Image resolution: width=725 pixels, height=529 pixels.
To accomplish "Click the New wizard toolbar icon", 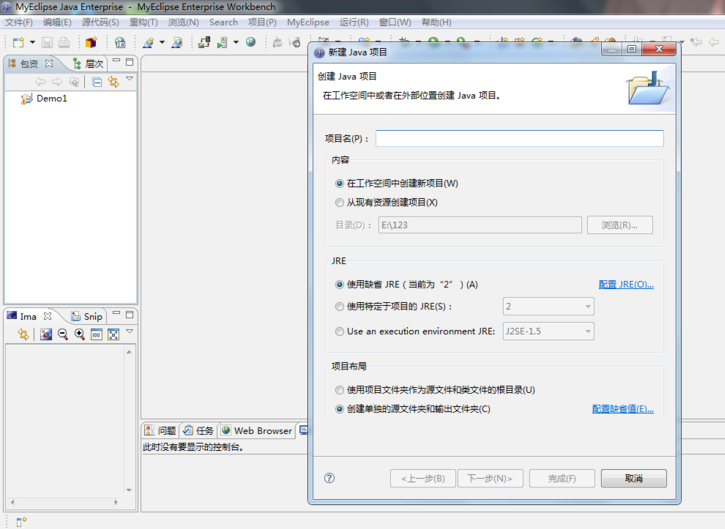I will pos(18,43).
